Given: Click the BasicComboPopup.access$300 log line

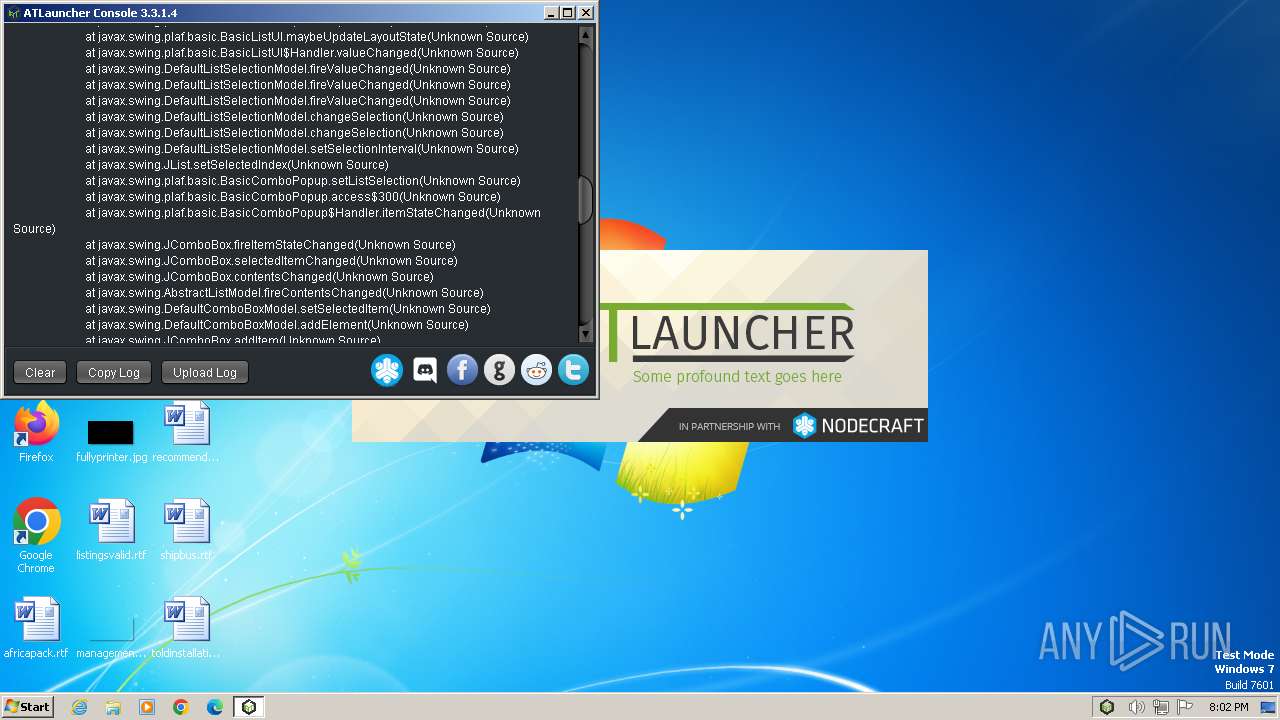Looking at the screenshot, I should click(292, 197).
